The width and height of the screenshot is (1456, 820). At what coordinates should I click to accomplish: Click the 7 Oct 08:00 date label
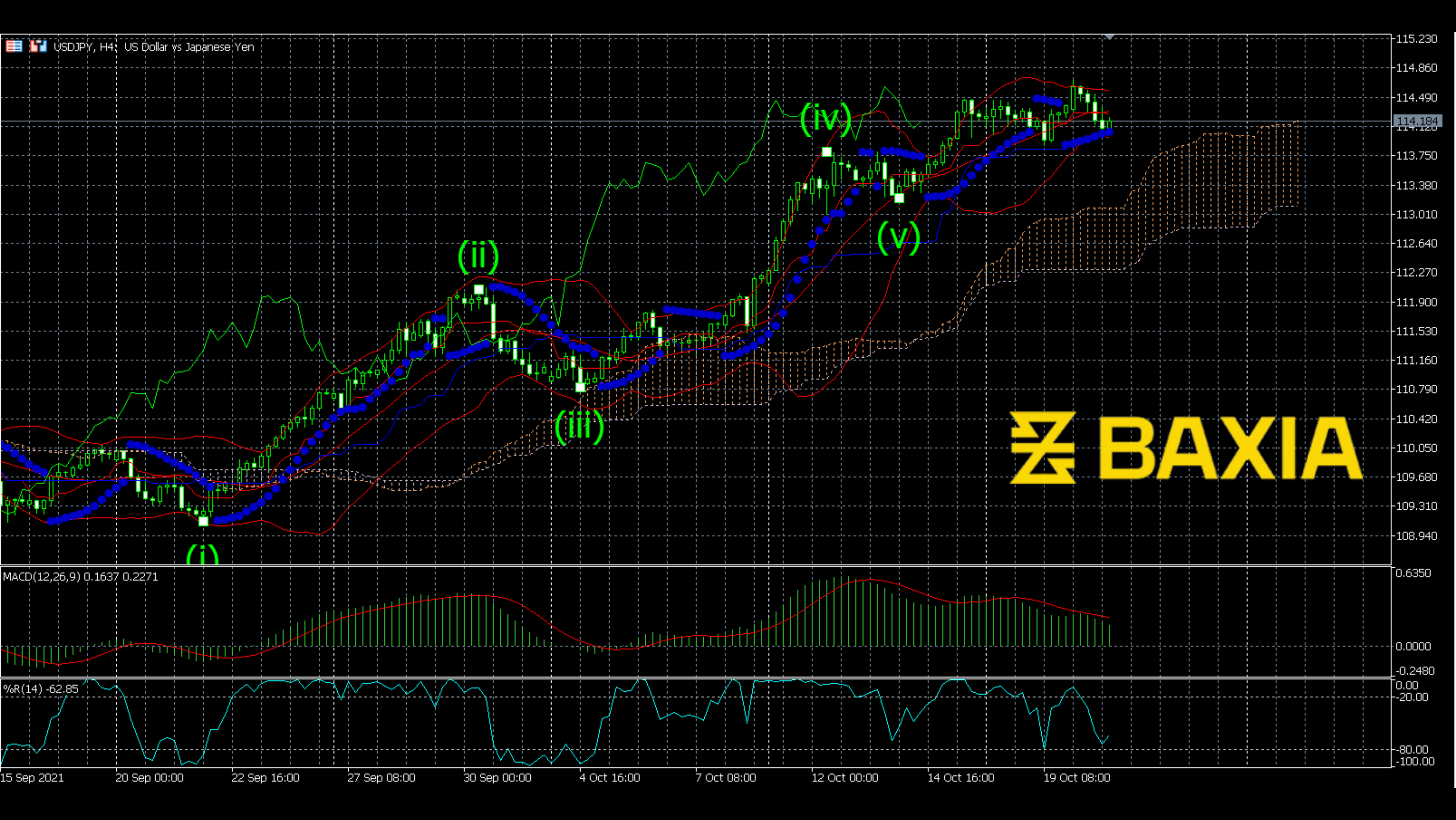(726, 778)
